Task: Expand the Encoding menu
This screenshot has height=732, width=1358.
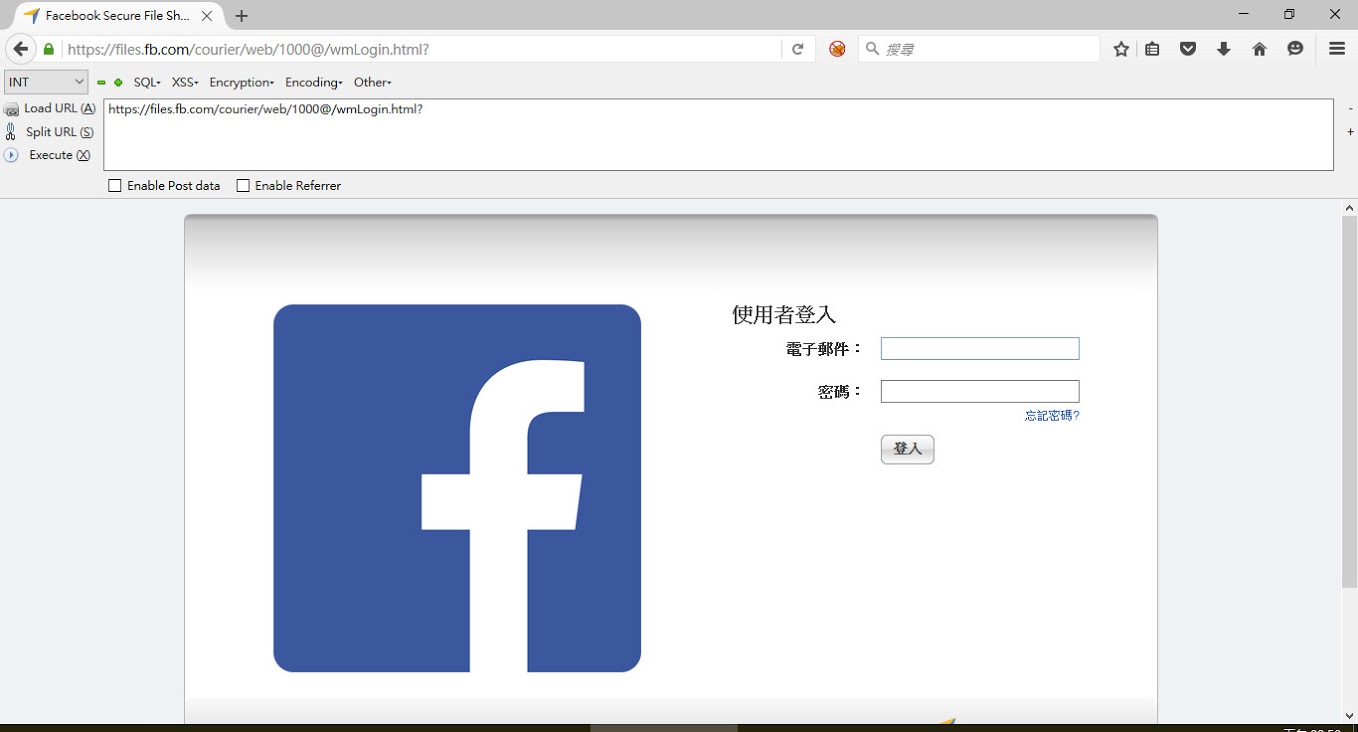Action: 314,82
